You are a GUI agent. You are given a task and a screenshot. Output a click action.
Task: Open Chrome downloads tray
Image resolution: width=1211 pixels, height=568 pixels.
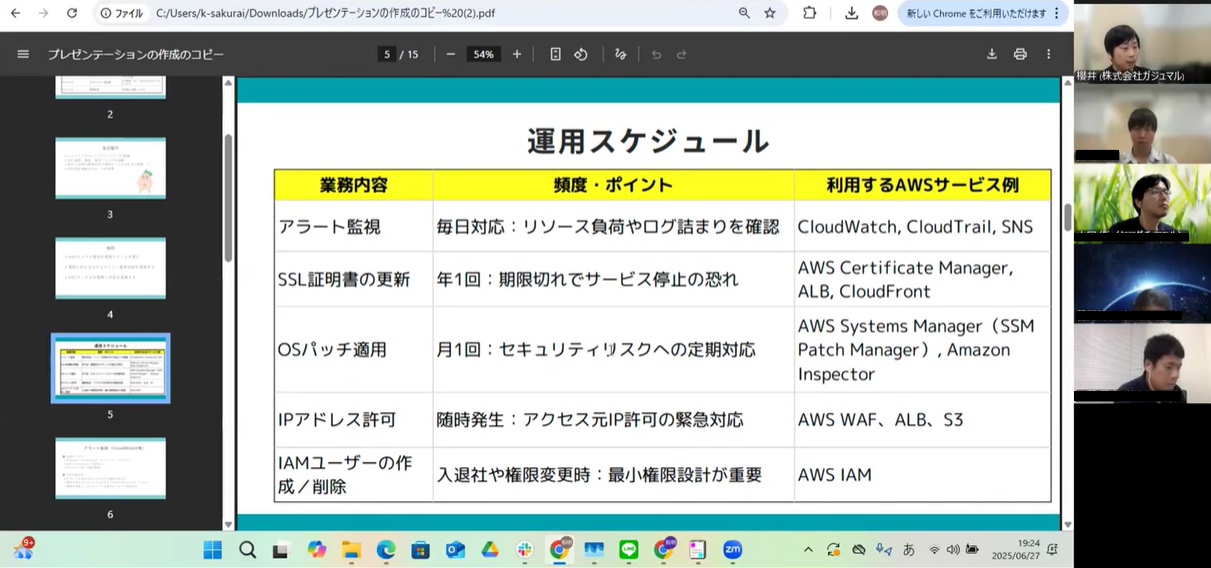[x=851, y=13]
